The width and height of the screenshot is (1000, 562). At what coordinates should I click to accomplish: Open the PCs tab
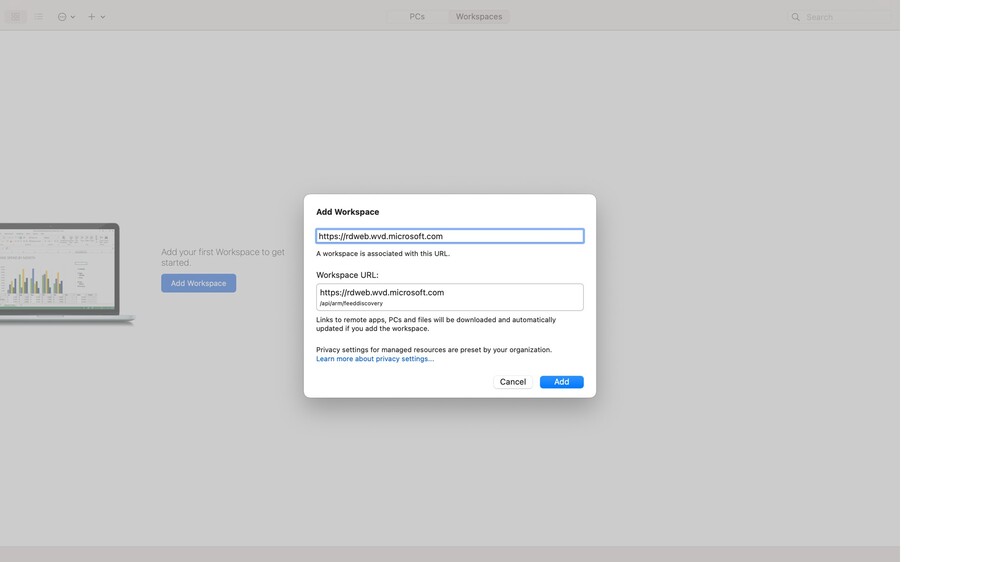[x=417, y=17]
